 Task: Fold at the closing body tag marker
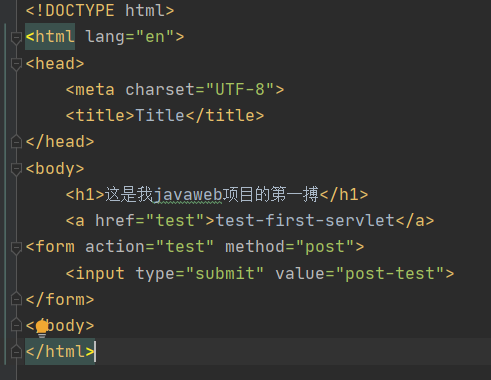[x=16, y=325]
